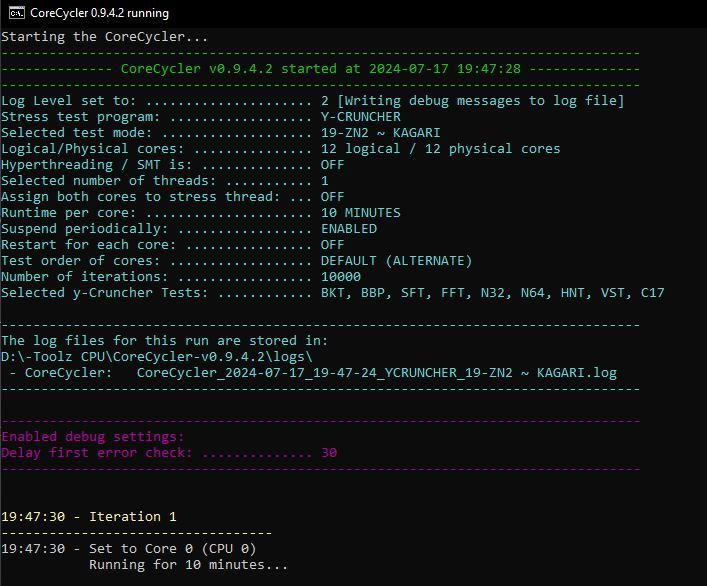Screen dimensions: 707x586
Task: Click the log file name ending in 'KAGARI.log'
Action: pos(376,373)
